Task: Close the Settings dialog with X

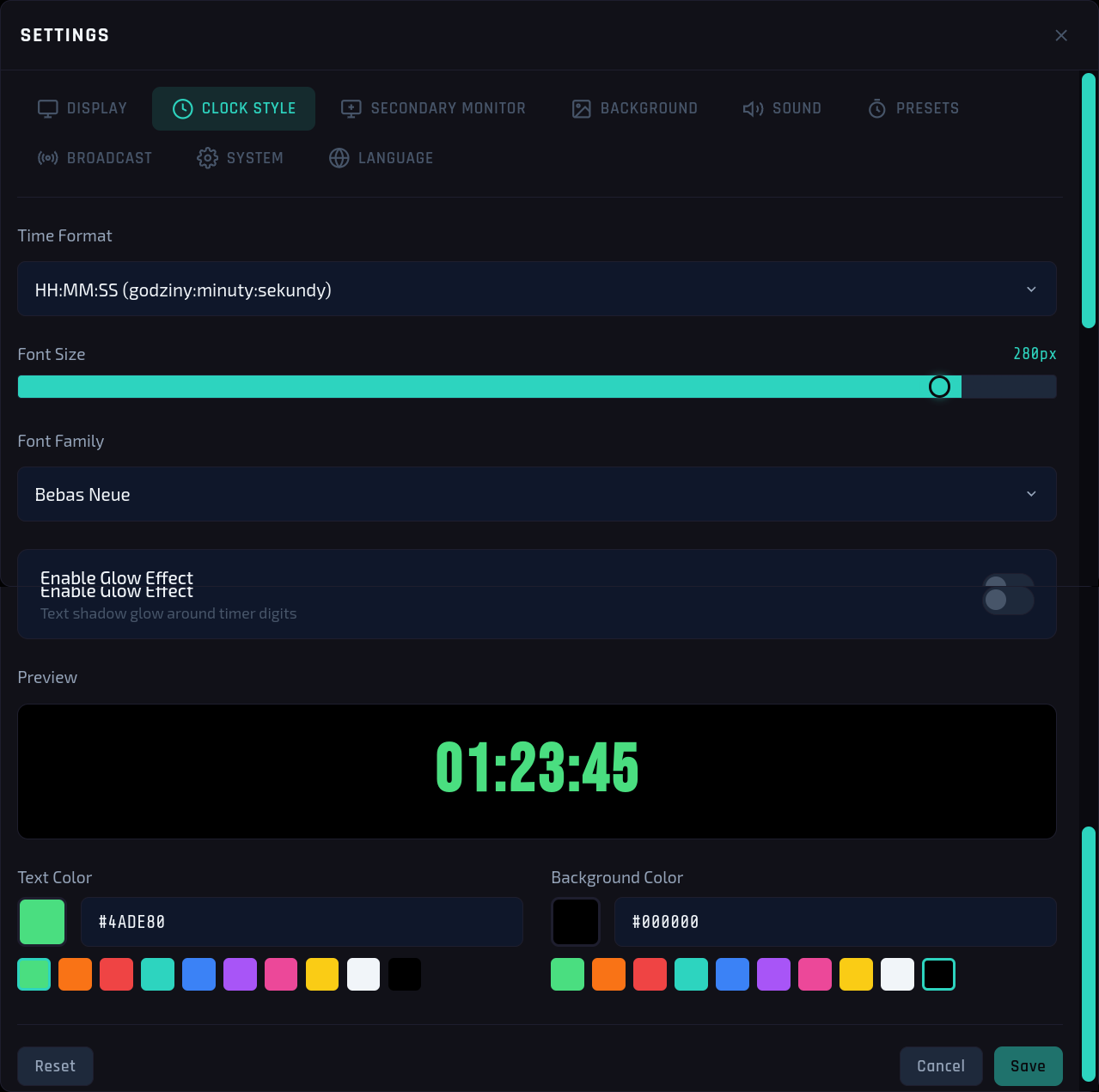Action: tap(1061, 35)
